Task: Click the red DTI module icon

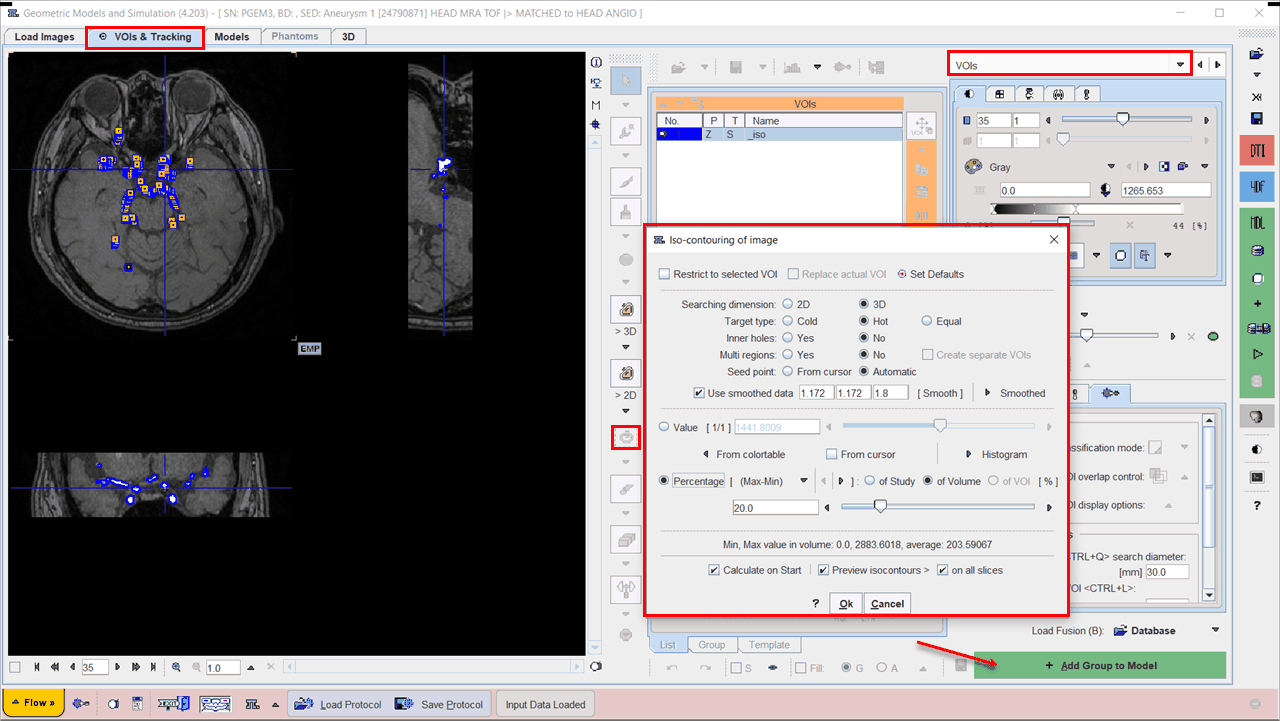Action: 1257,152
